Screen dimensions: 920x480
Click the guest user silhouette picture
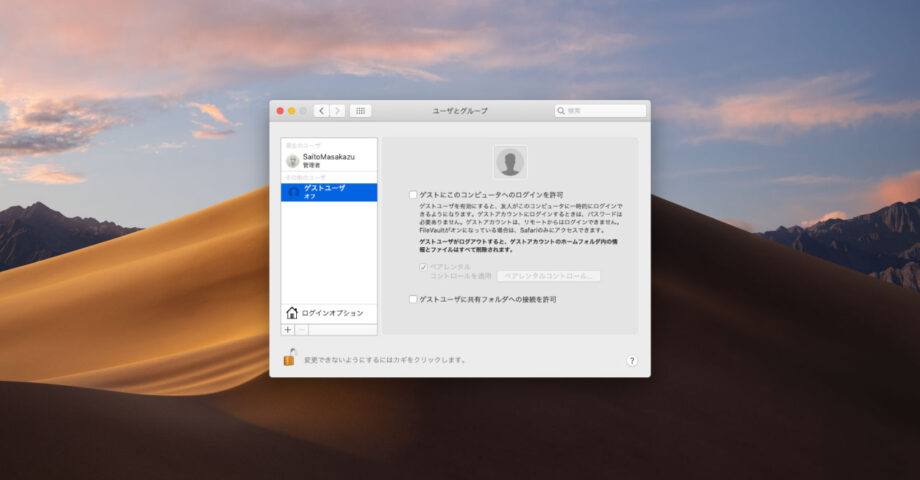click(510, 162)
